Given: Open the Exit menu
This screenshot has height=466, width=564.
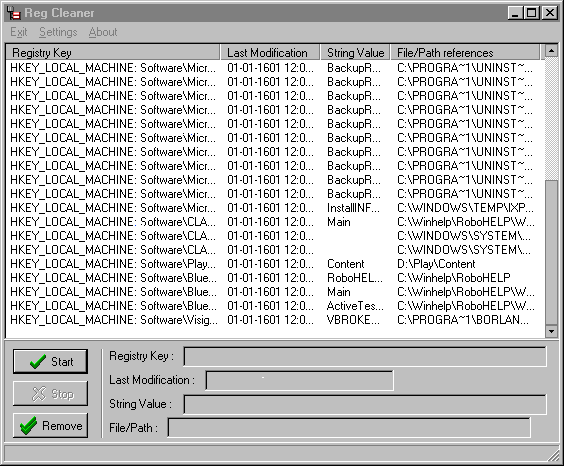Looking at the screenshot, I should tap(19, 32).
